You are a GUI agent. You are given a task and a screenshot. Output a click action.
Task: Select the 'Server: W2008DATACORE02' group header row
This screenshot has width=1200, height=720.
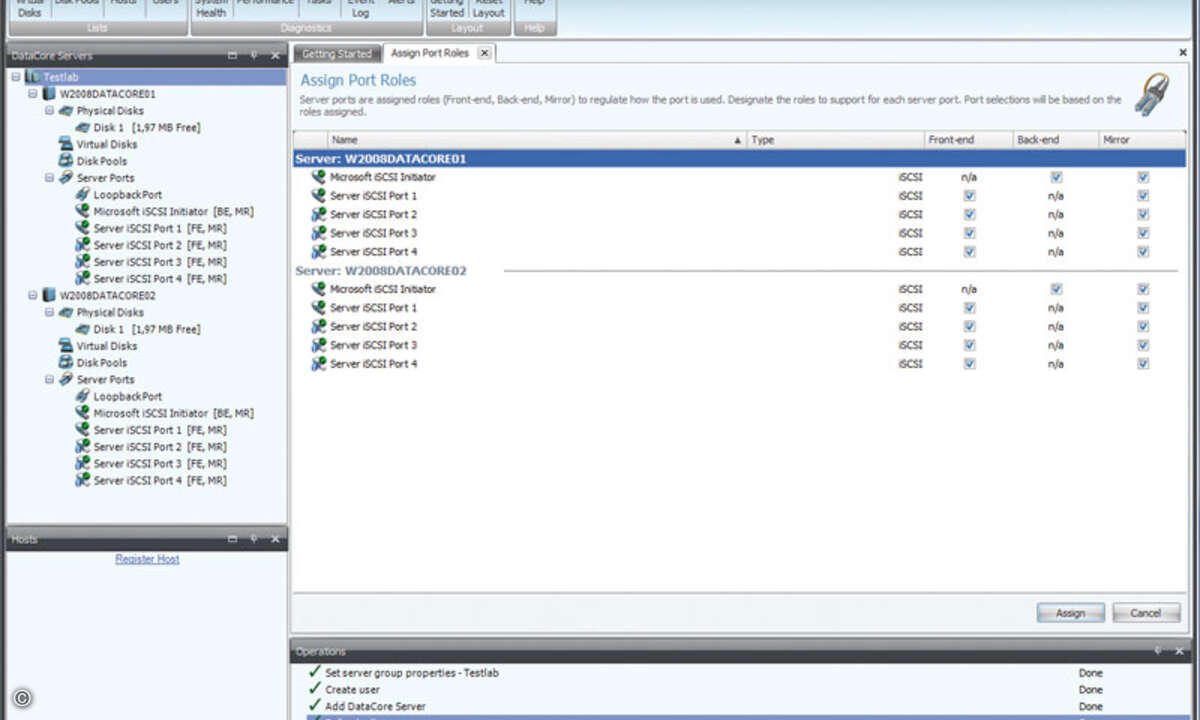[739, 270]
